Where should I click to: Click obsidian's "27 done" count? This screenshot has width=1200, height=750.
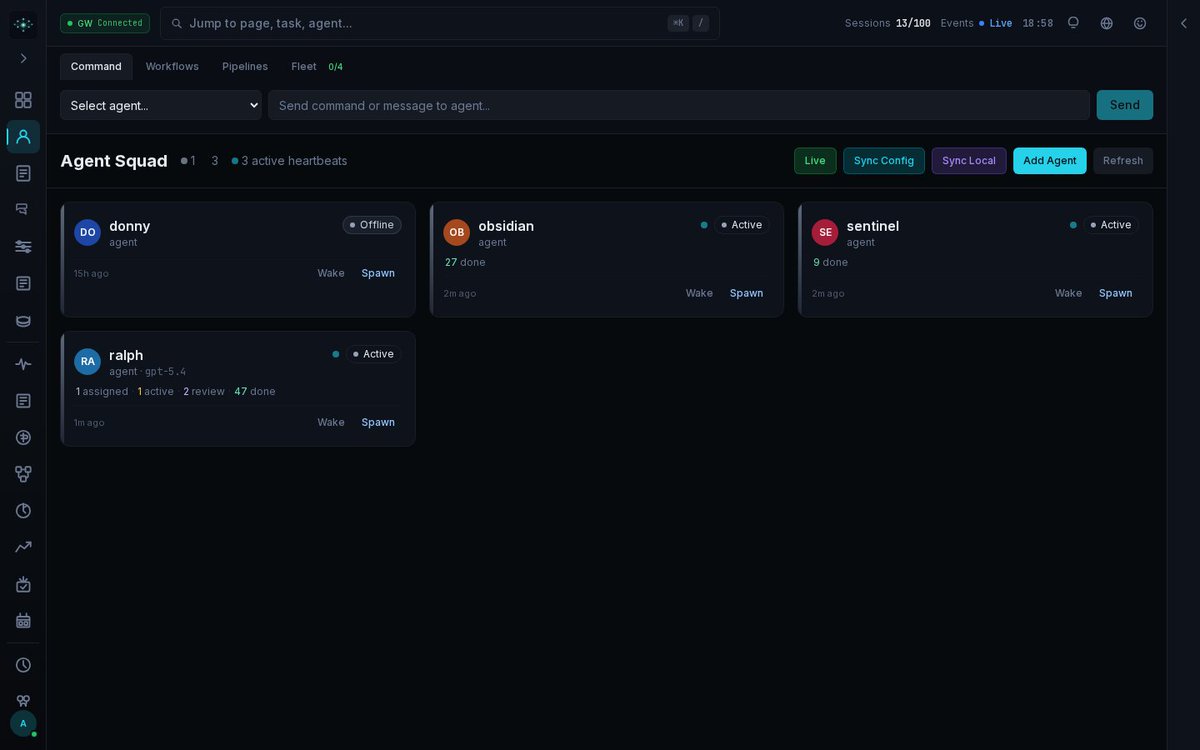pos(465,262)
